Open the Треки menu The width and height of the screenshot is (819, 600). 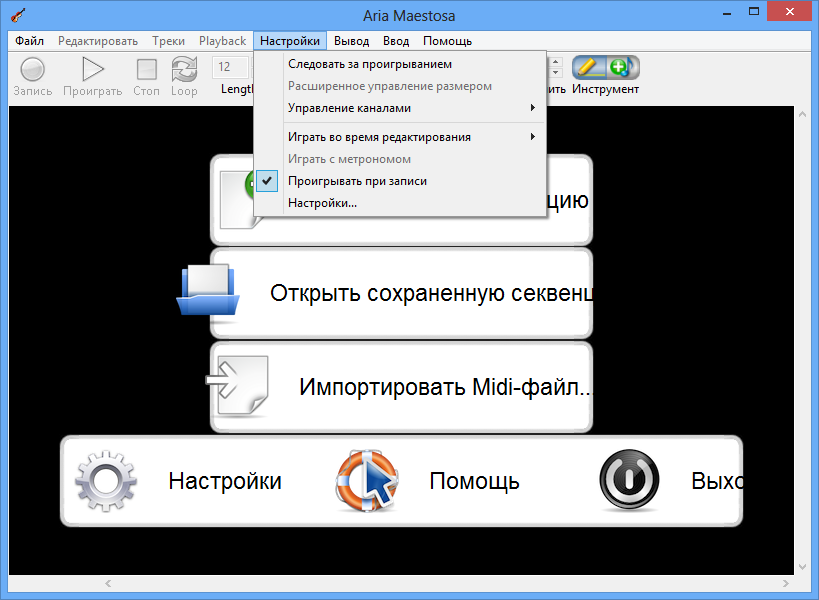168,41
